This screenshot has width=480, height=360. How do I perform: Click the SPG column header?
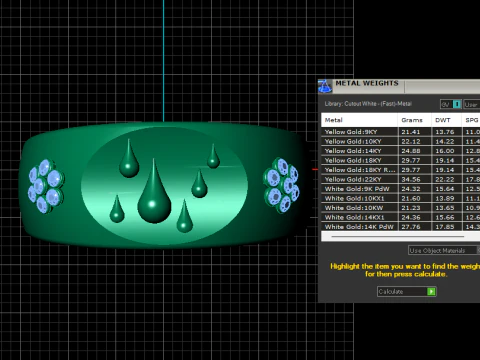(471, 120)
